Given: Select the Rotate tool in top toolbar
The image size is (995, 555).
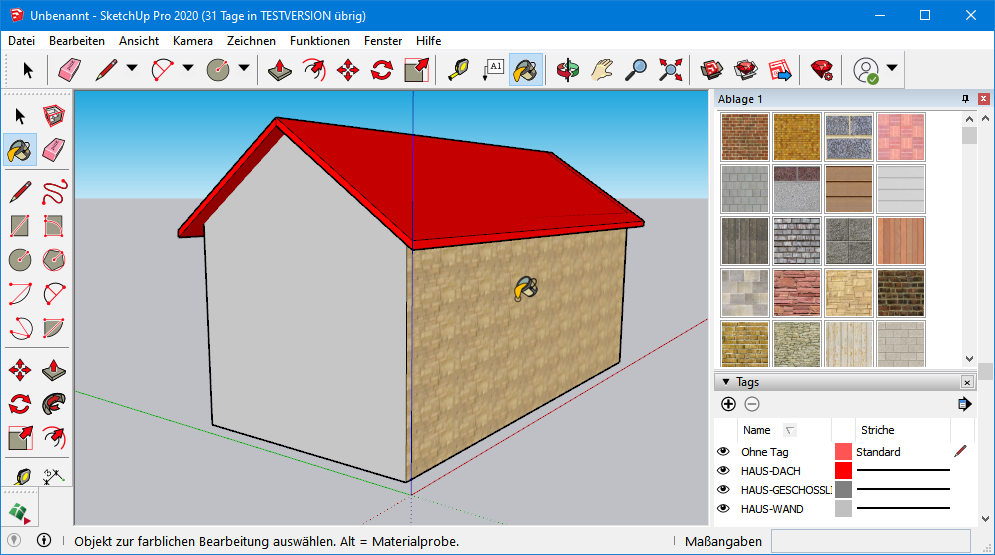Looking at the screenshot, I should tap(381, 70).
